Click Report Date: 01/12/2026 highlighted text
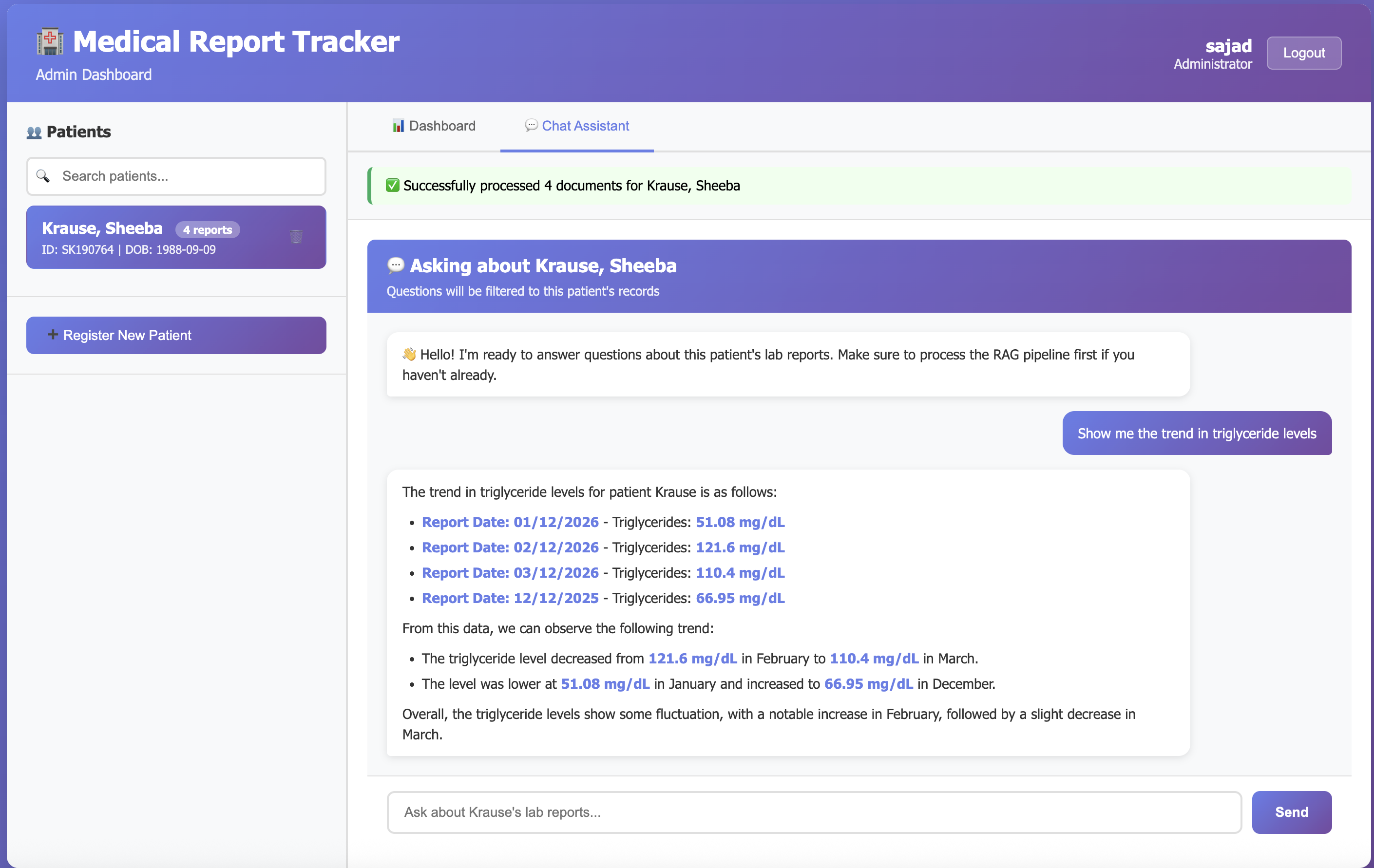 point(510,522)
